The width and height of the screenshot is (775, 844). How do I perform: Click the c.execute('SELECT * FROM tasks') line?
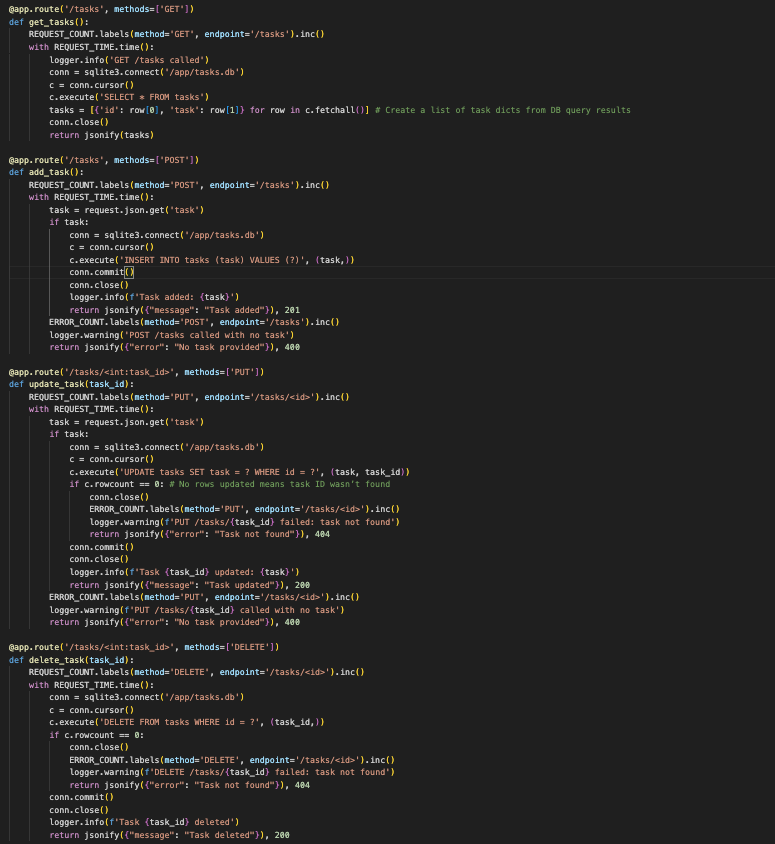point(129,97)
